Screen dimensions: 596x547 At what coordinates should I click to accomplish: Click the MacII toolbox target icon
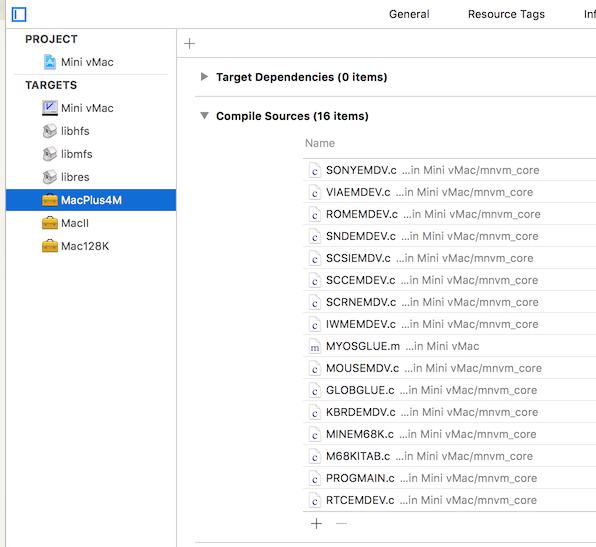point(50,223)
